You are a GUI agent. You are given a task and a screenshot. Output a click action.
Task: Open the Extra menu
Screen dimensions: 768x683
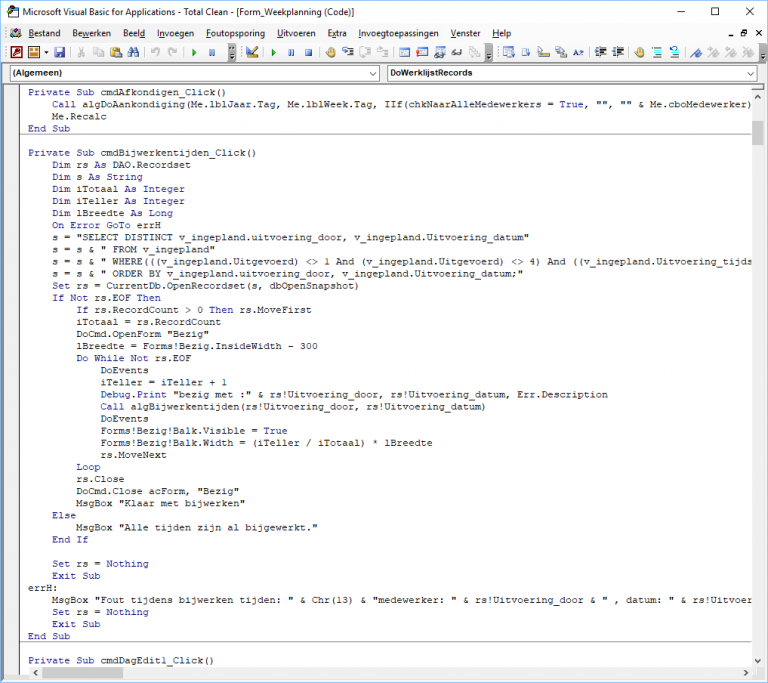(x=337, y=33)
